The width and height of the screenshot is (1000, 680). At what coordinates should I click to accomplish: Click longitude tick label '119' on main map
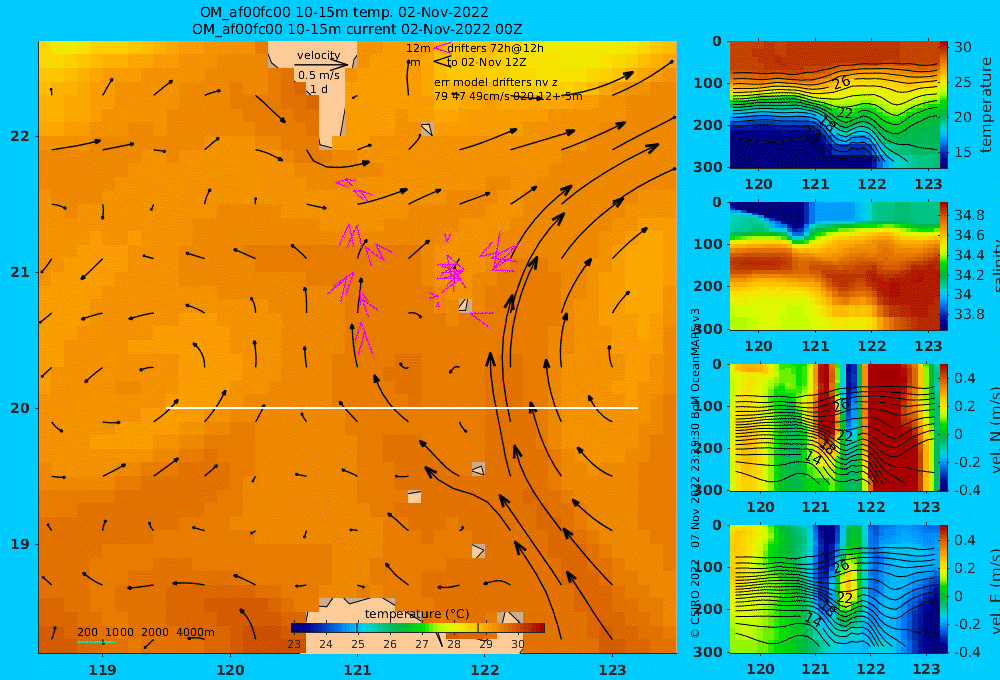103,670
